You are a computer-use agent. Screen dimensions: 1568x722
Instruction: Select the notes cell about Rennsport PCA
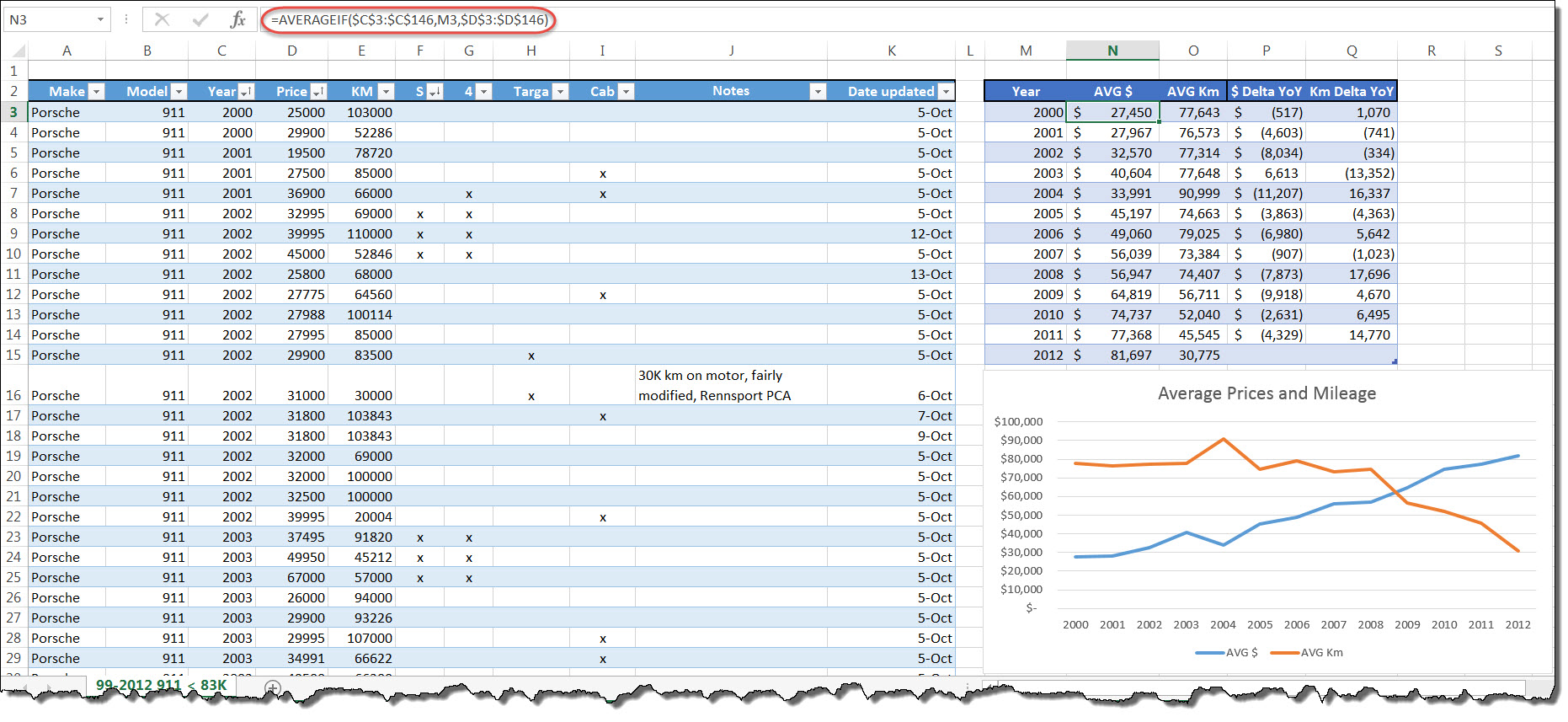click(x=731, y=385)
